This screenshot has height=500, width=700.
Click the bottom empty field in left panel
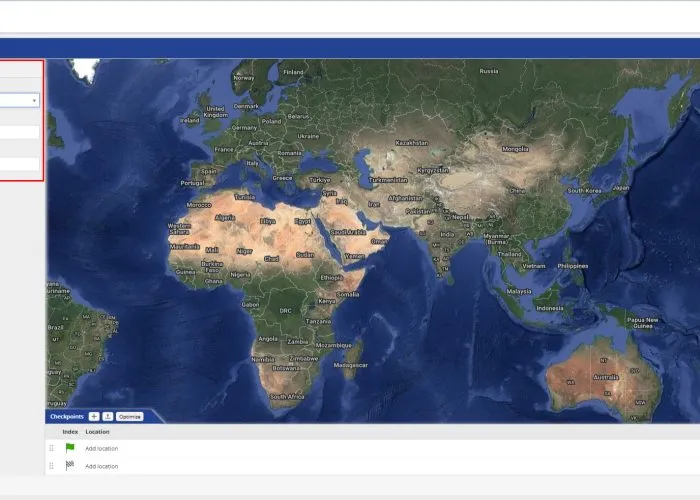point(19,164)
